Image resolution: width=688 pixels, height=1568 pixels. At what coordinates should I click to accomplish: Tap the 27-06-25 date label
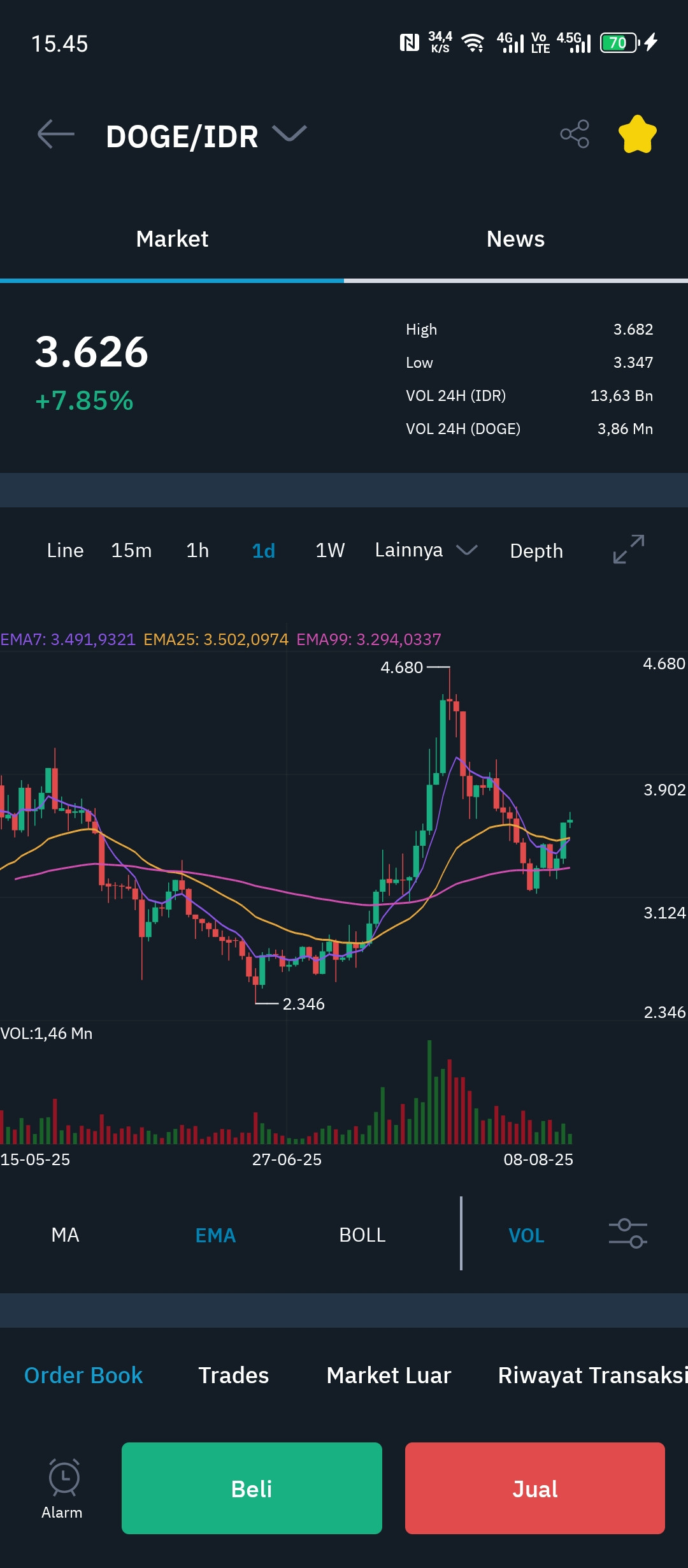coord(287,1159)
